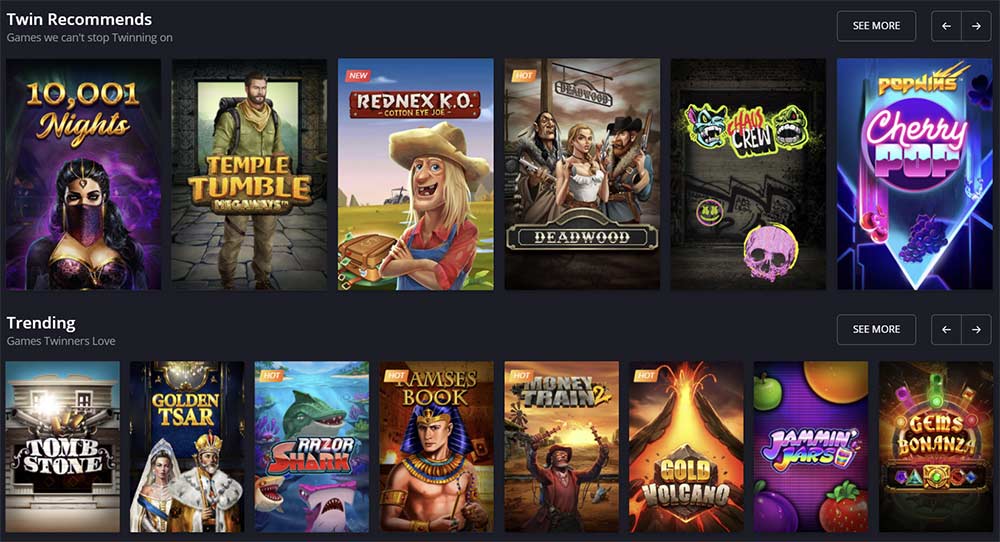
Task: Play the Rednex K.O. game tile
Action: (x=416, y=175)
